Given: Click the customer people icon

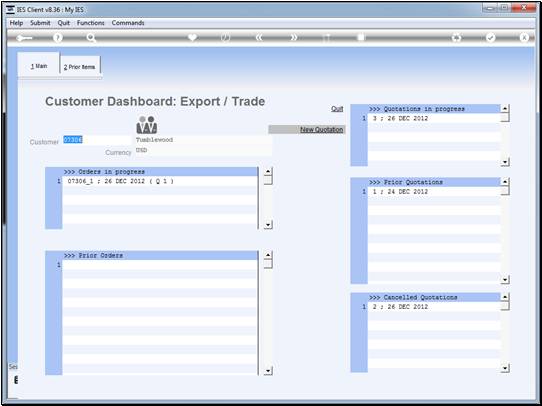Looking at the screenshot, I should click(x=147, y=125).
